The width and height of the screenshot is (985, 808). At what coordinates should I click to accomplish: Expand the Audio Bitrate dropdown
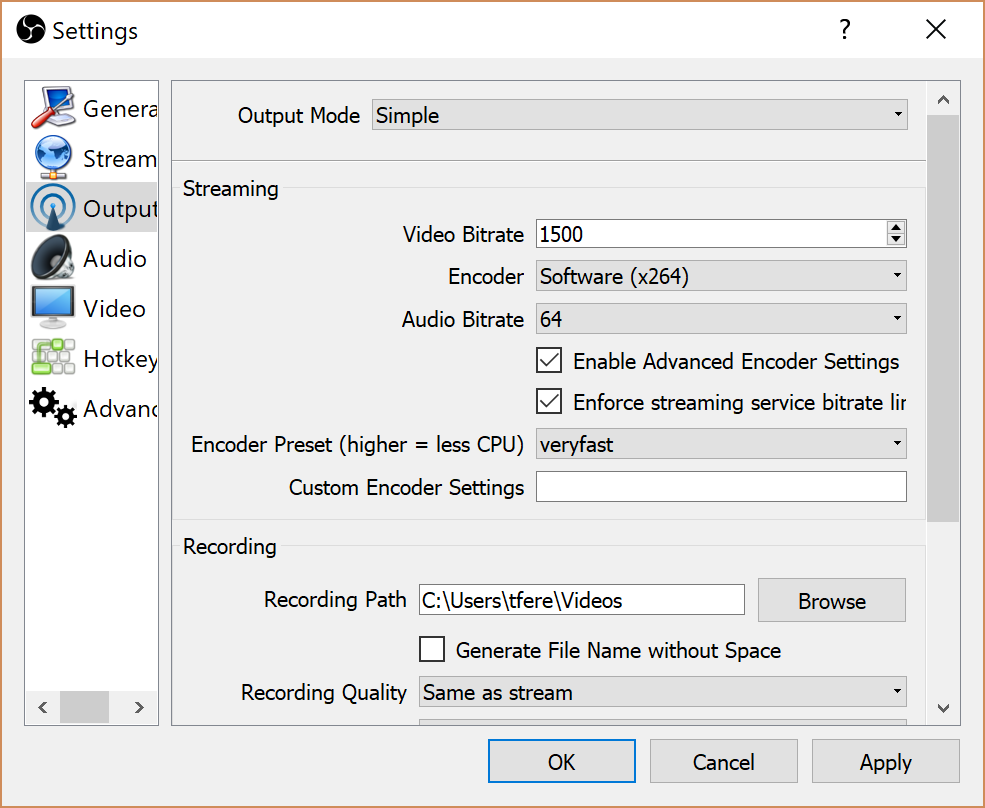tap(721, 319)
